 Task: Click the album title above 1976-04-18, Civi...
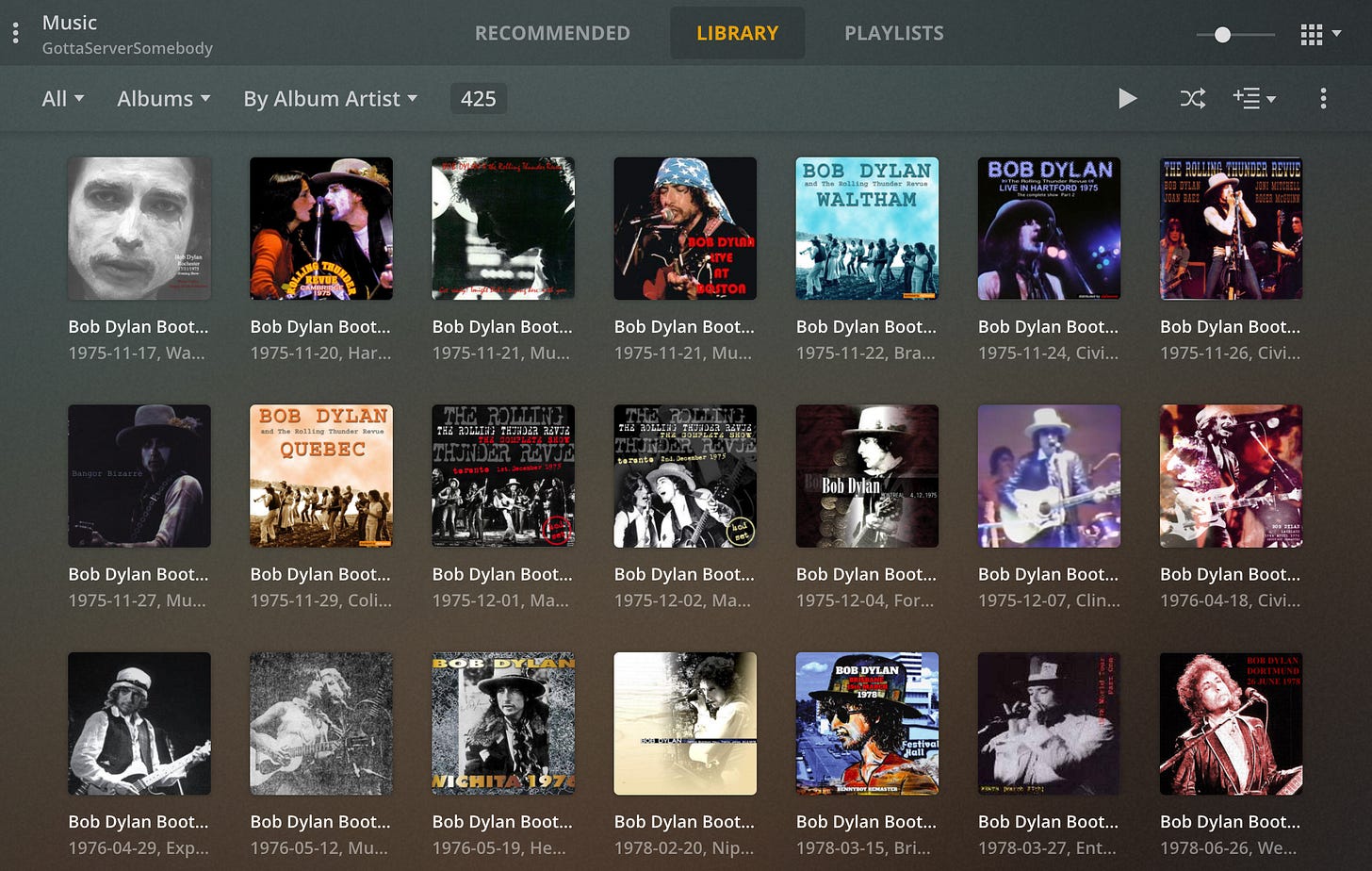tap(1230, 574)
